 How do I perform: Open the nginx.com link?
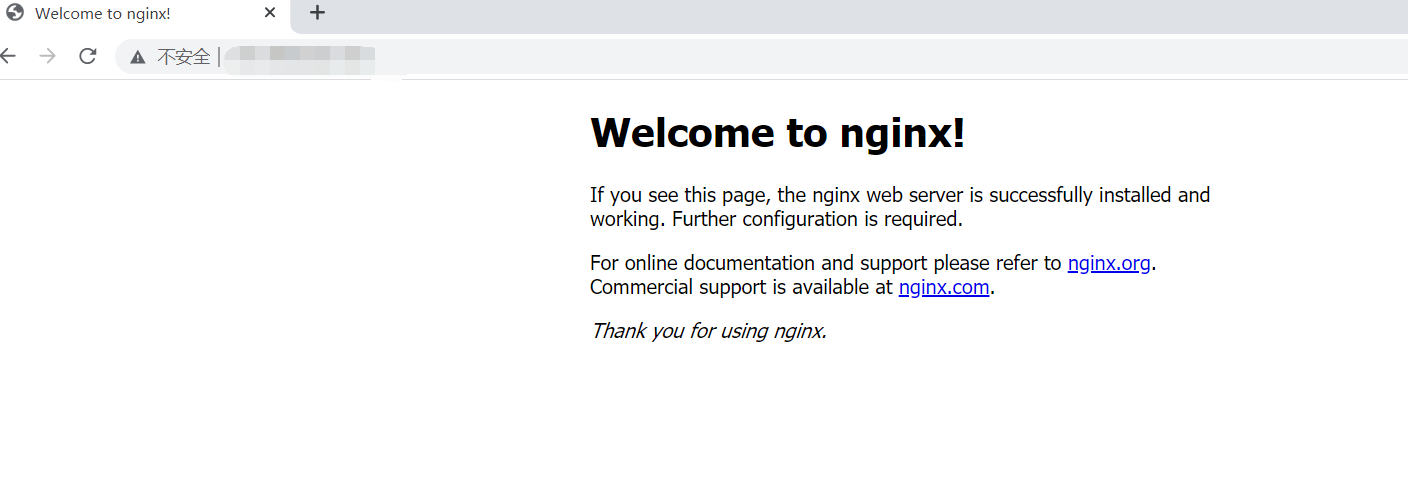944,287
